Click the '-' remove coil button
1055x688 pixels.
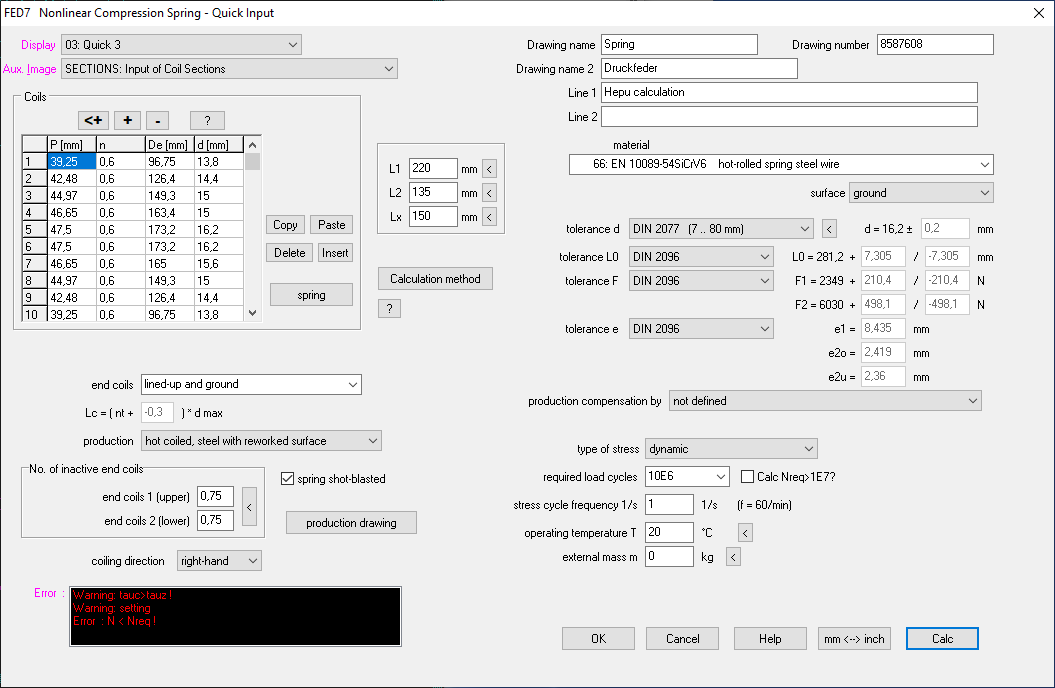coord(160,120)
